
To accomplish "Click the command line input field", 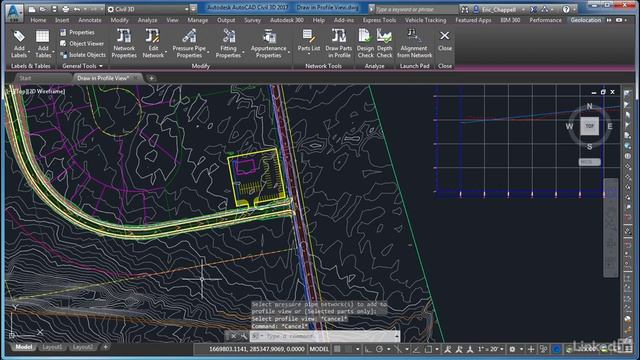I will 324,336.
